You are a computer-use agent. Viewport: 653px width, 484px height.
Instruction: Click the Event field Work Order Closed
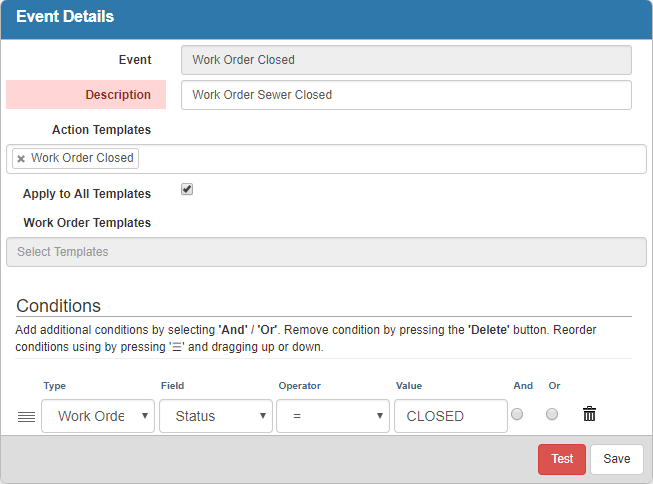[x=406, y=60]
